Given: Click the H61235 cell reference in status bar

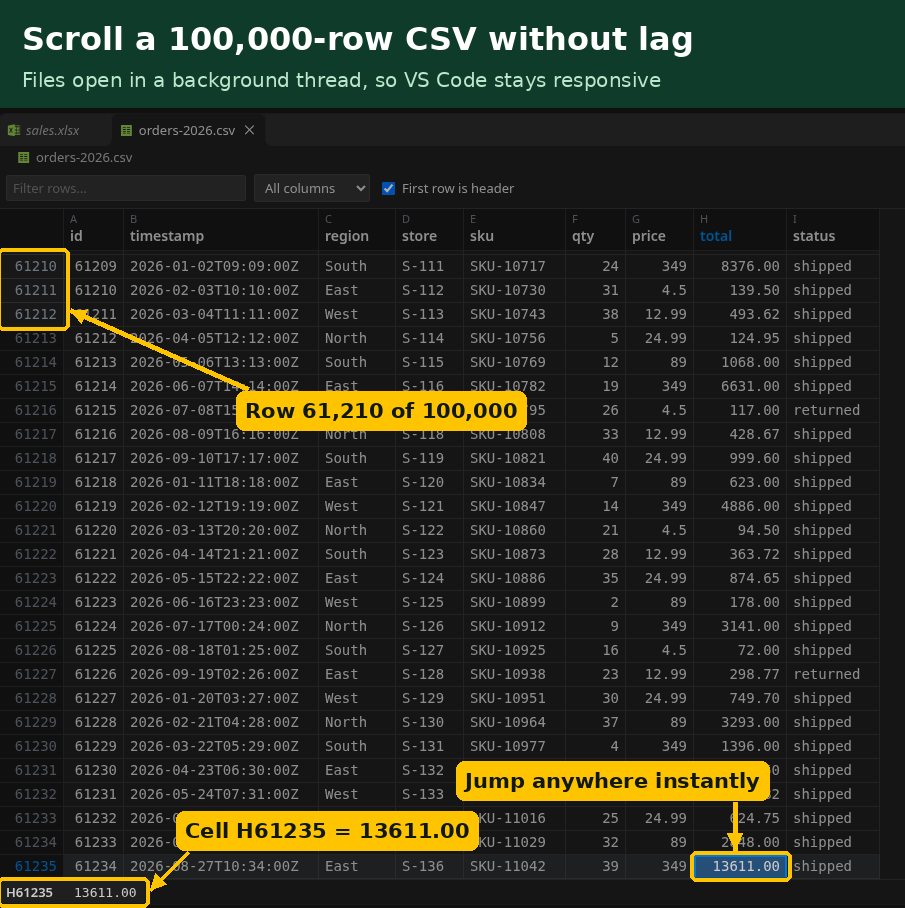Looking at the screenshot, I should [30, 893].
